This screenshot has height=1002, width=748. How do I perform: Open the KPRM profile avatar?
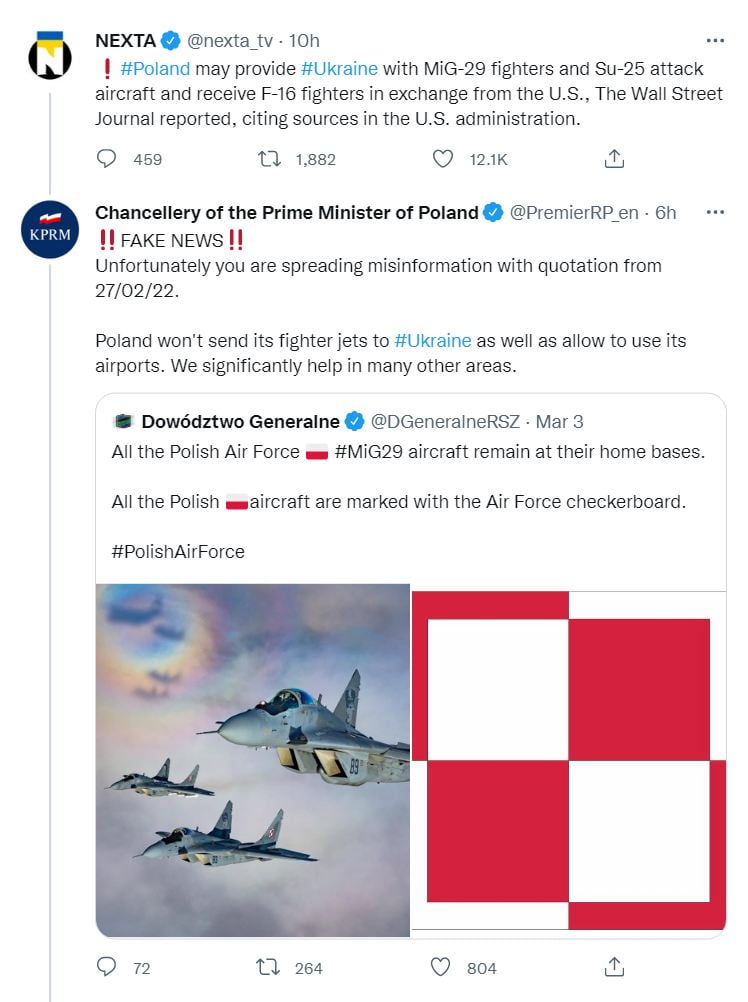click(49, 229)
